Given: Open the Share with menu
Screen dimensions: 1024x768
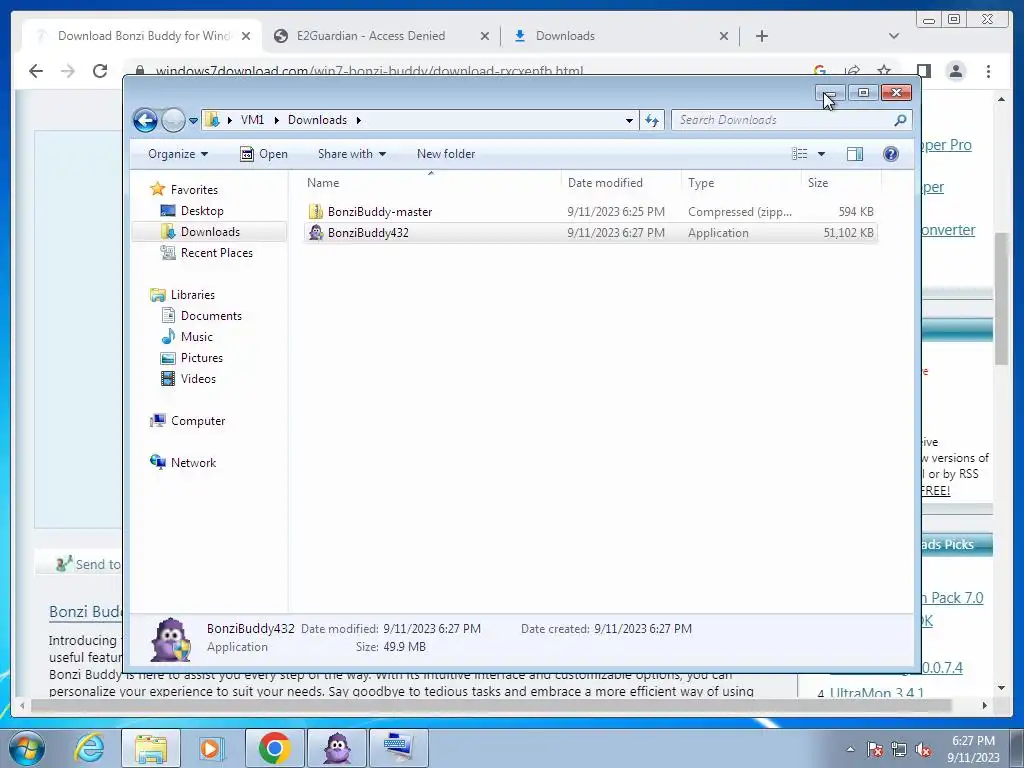Looking at the screenshot, I should click(x=351, y=154).
